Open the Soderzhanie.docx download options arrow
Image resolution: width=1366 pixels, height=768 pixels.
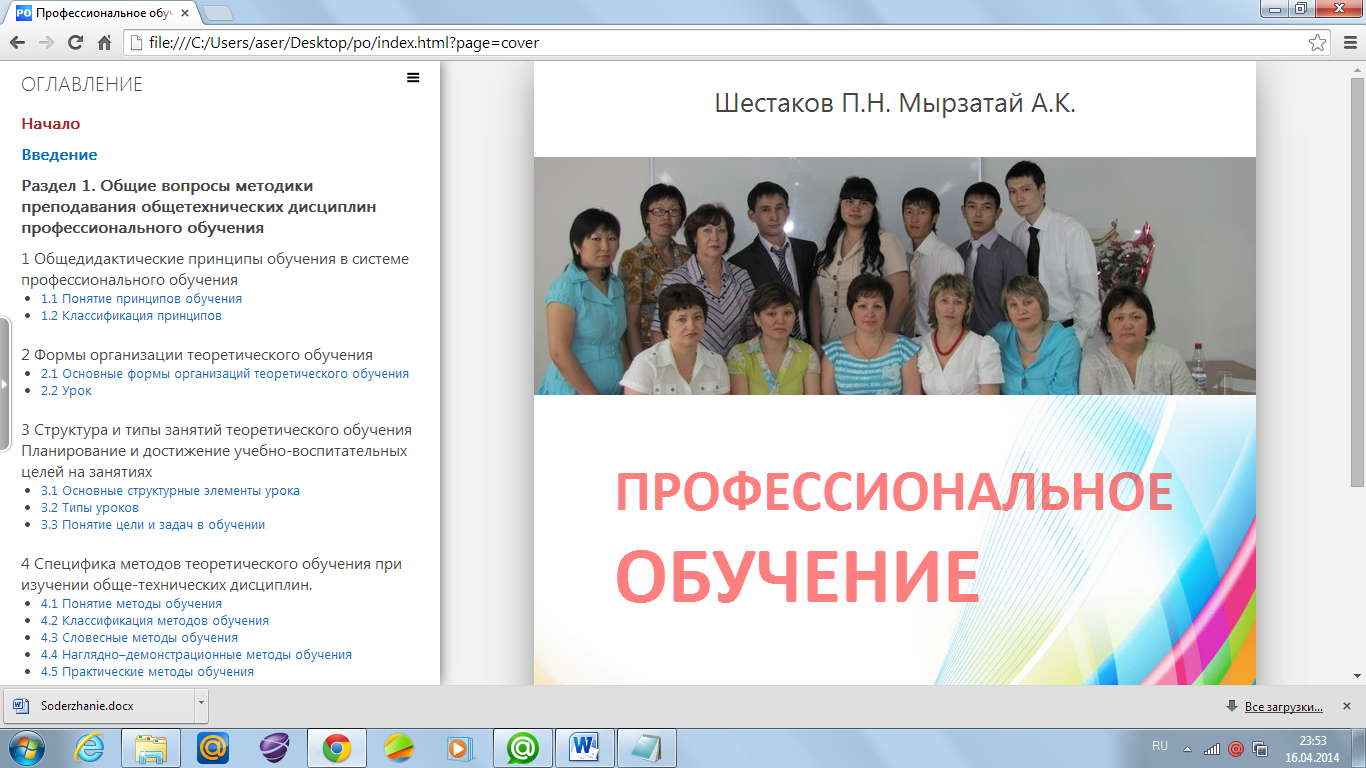[201, 706]
